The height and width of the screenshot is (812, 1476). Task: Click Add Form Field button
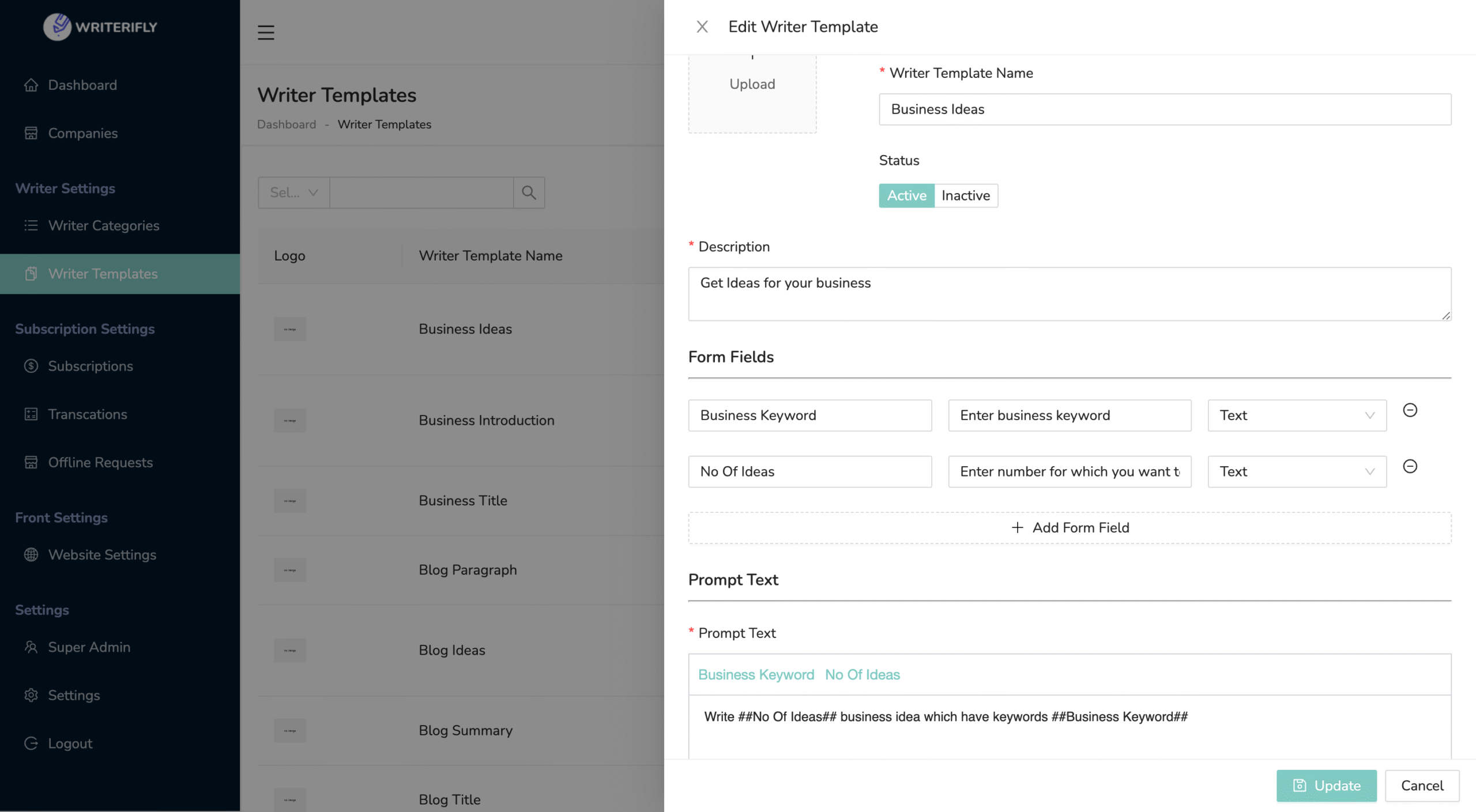(x=1069, y=528)
